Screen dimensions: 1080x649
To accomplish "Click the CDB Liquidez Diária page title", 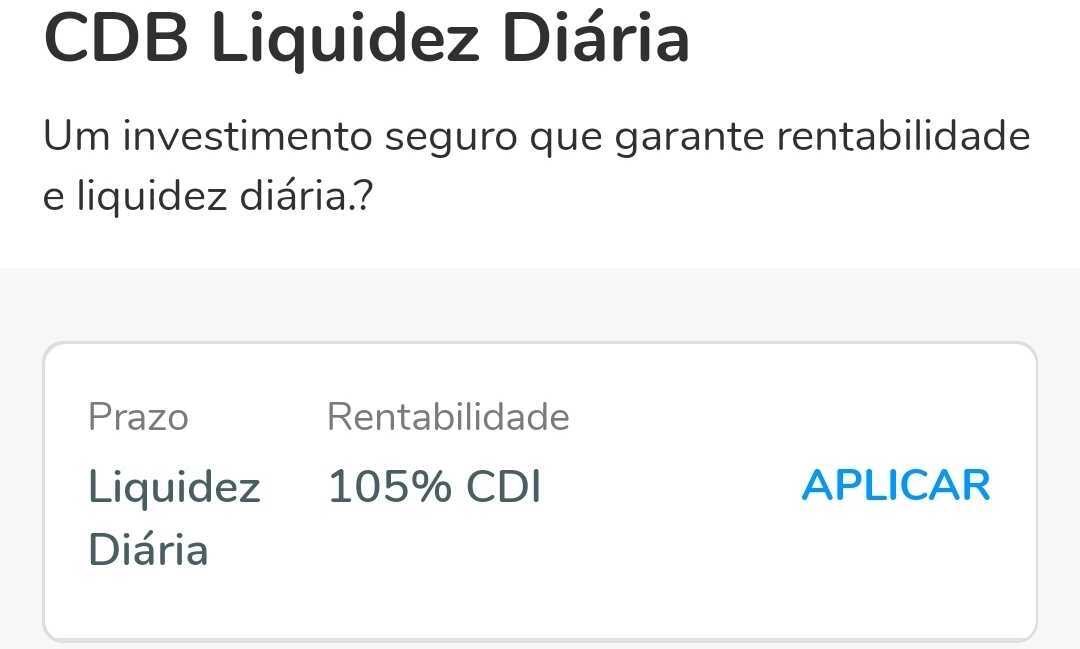I will (x=368, y=38).
